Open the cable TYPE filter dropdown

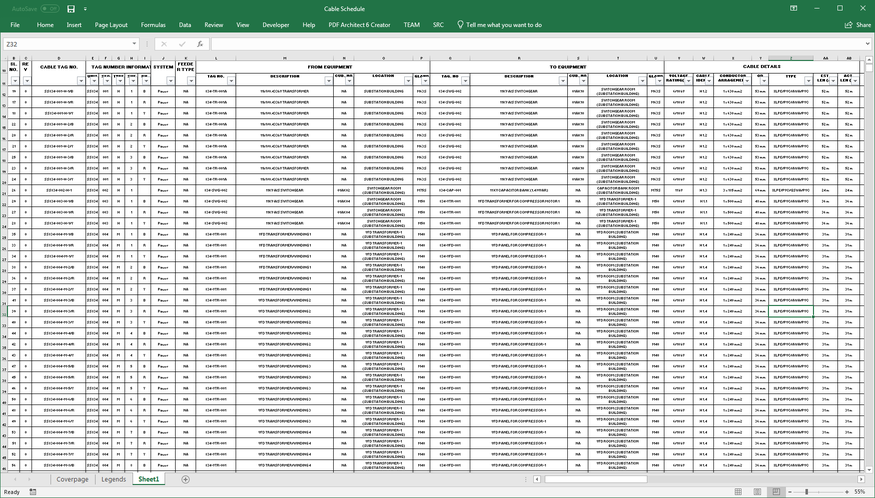point(808,81)
